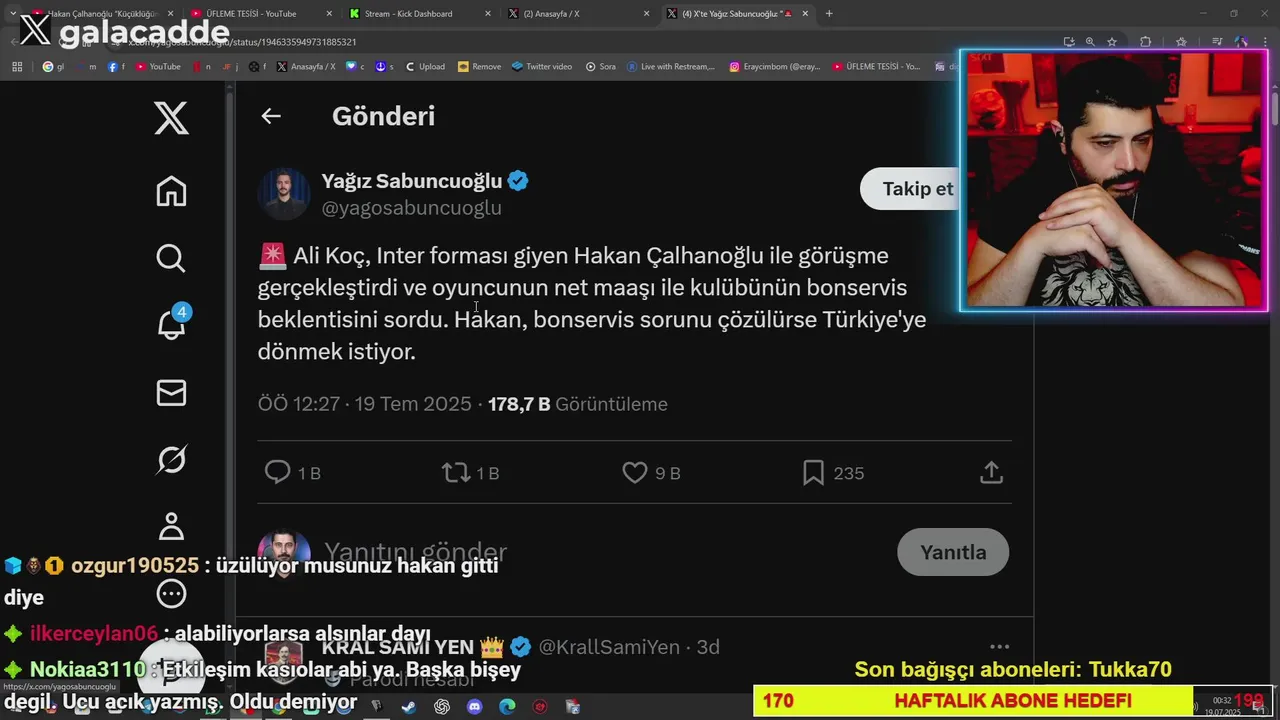The image size is (1280, 720).
Task: Open the Profile person icon in sidebar
Action: click(171, 526)
